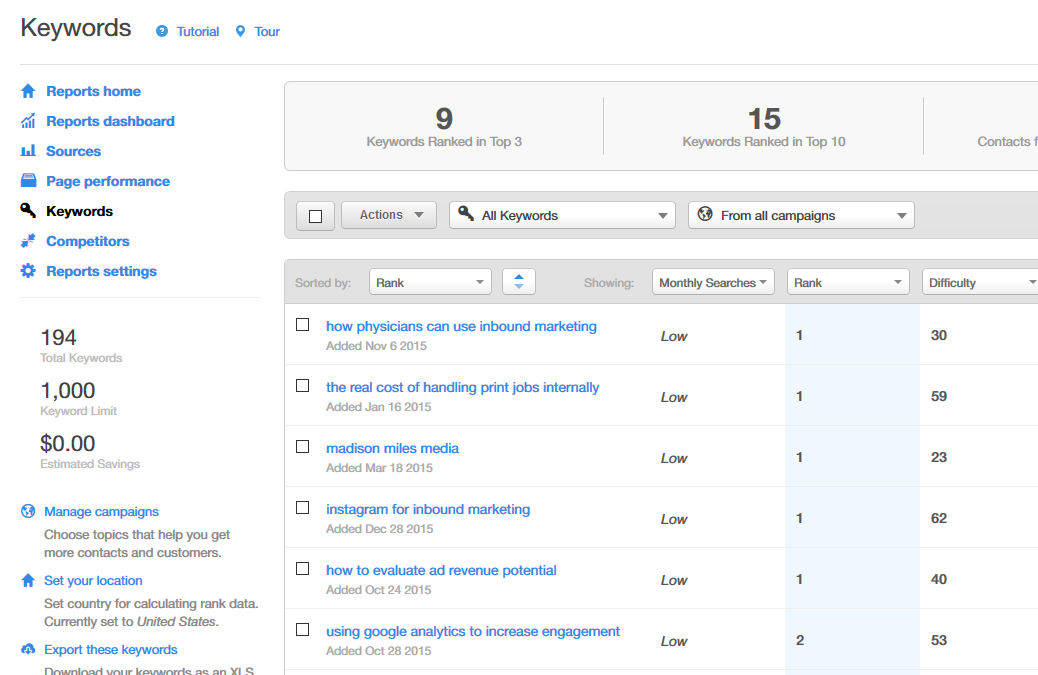Go to Reports home

93,91
